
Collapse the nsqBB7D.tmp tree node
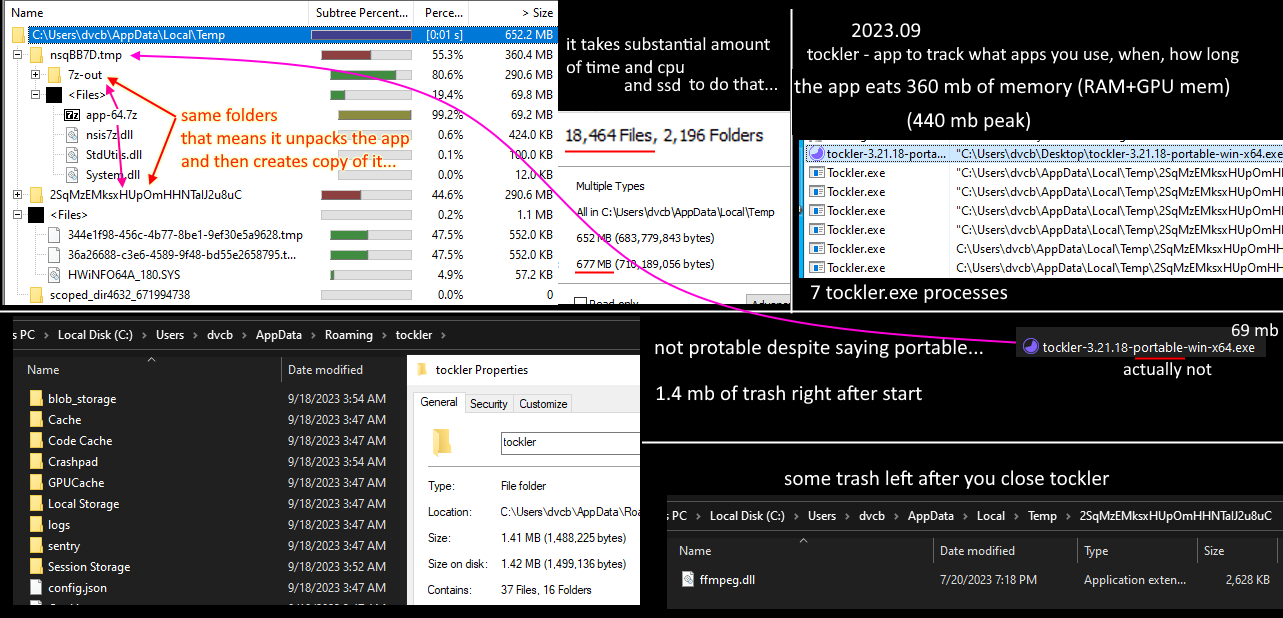point(18,55)
